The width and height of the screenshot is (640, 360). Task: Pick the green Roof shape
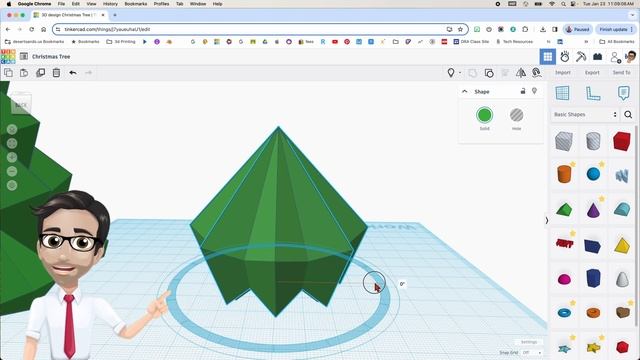click(564, 210)
